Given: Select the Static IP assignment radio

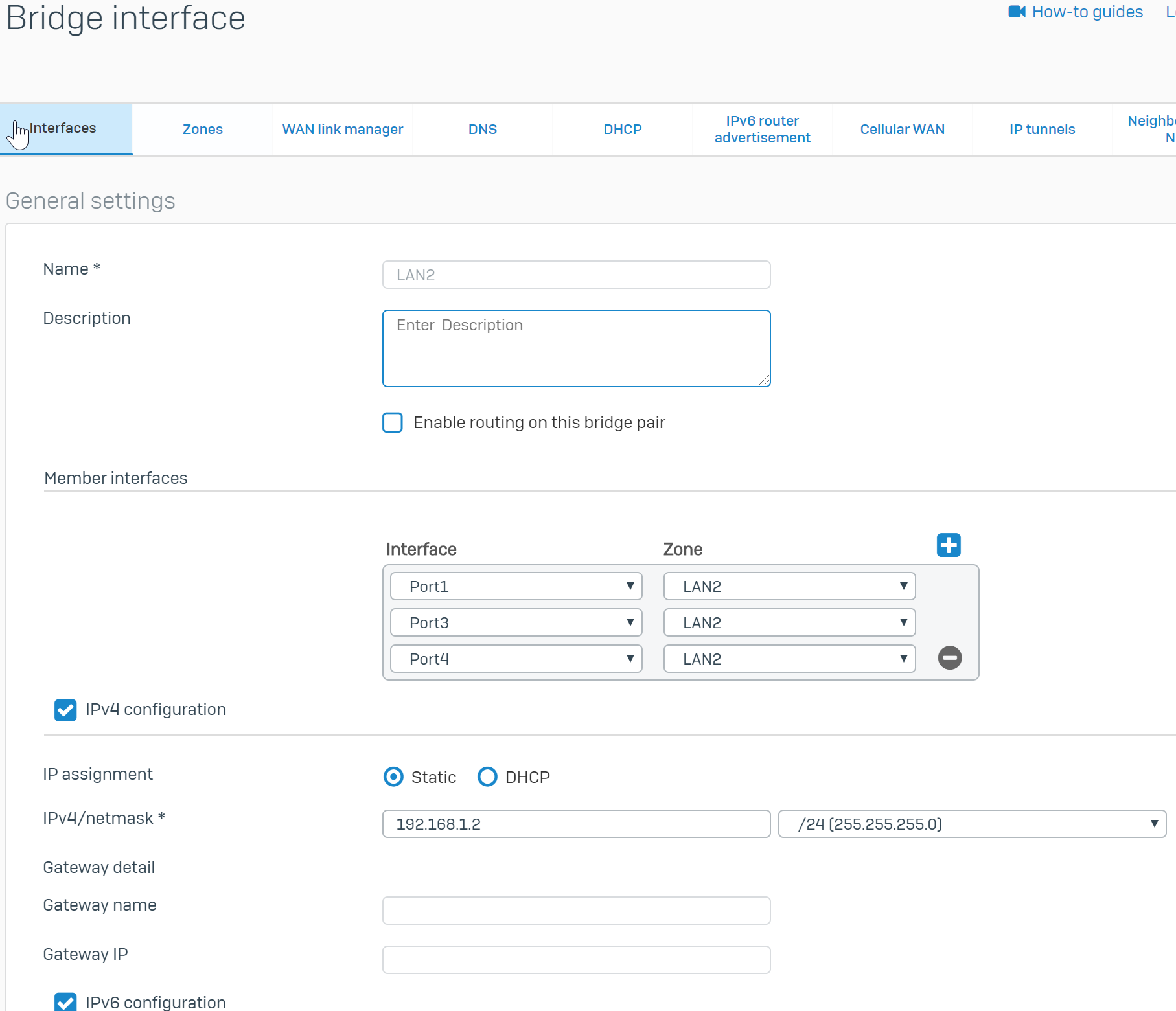Looking at the screenshot, I should click(393, 777).
